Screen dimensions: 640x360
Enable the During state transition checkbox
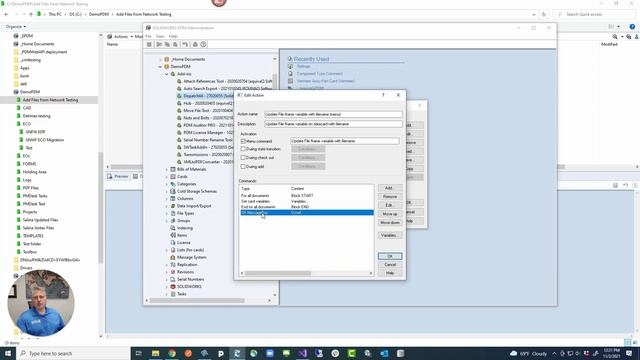coord(243,149)
